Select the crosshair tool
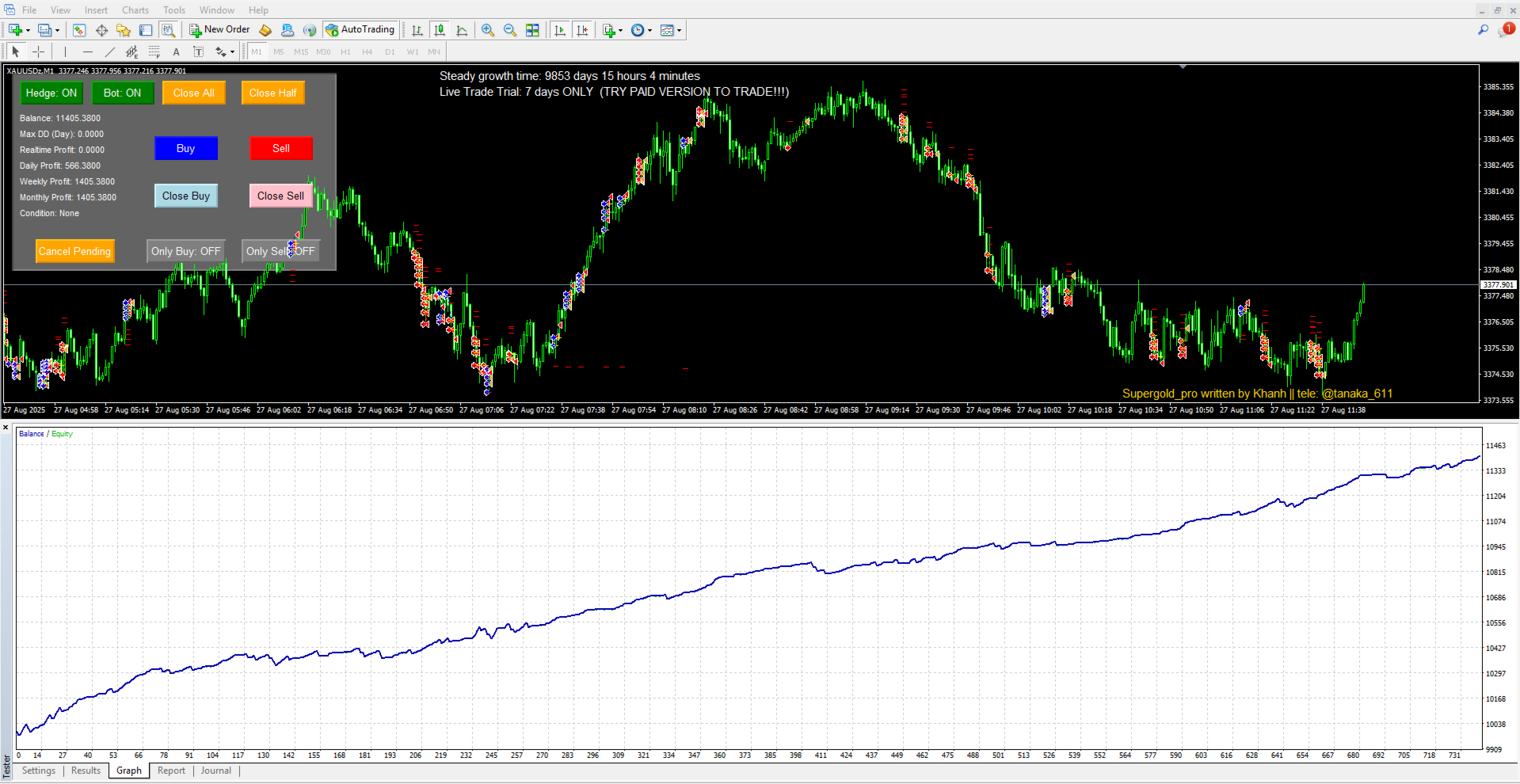Image resolution: width=1520 pixels, height=784 pixels. [x=38, y=51]
